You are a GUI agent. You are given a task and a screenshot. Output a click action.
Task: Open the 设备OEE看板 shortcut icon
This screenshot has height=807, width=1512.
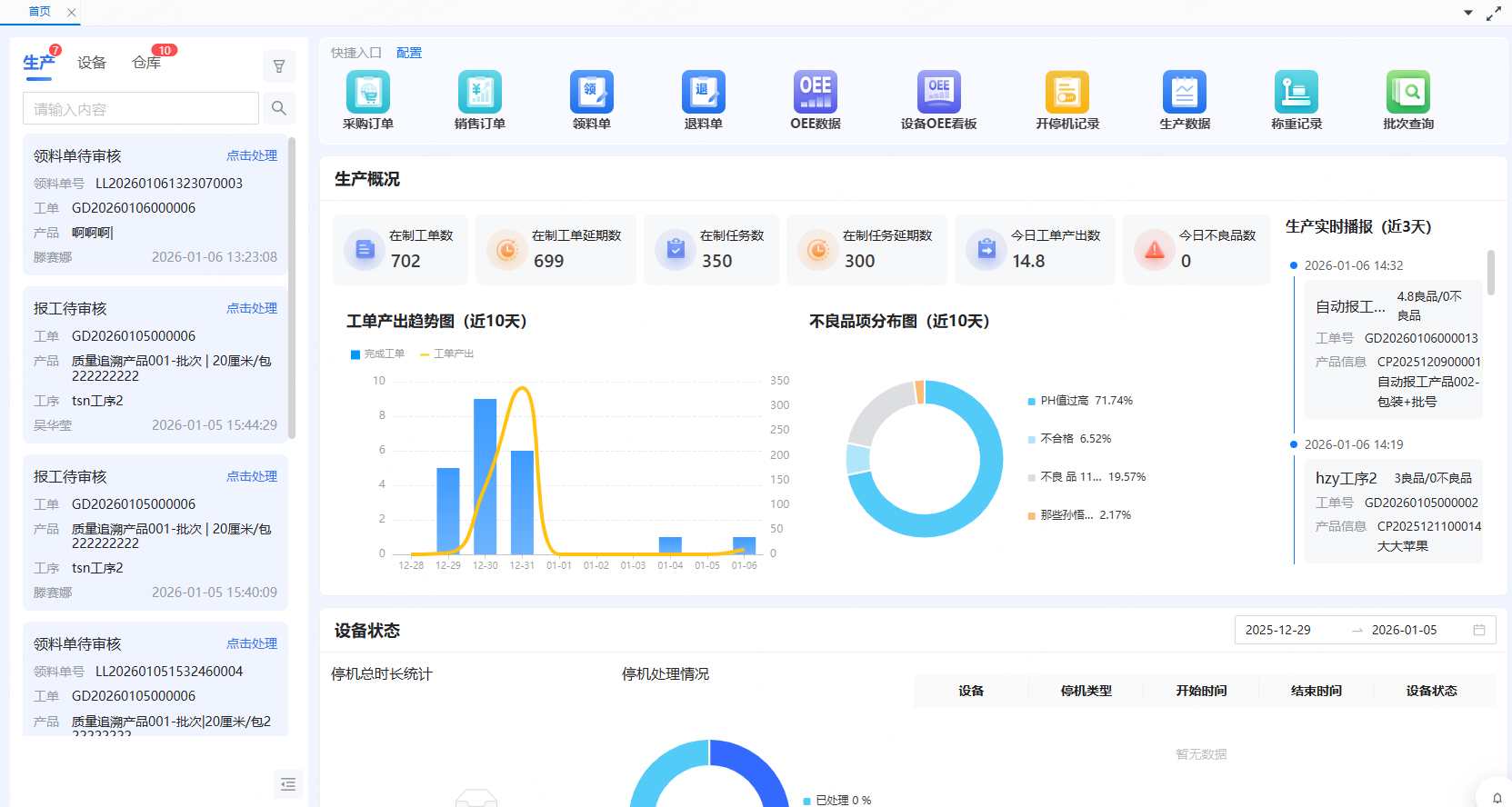939,92
